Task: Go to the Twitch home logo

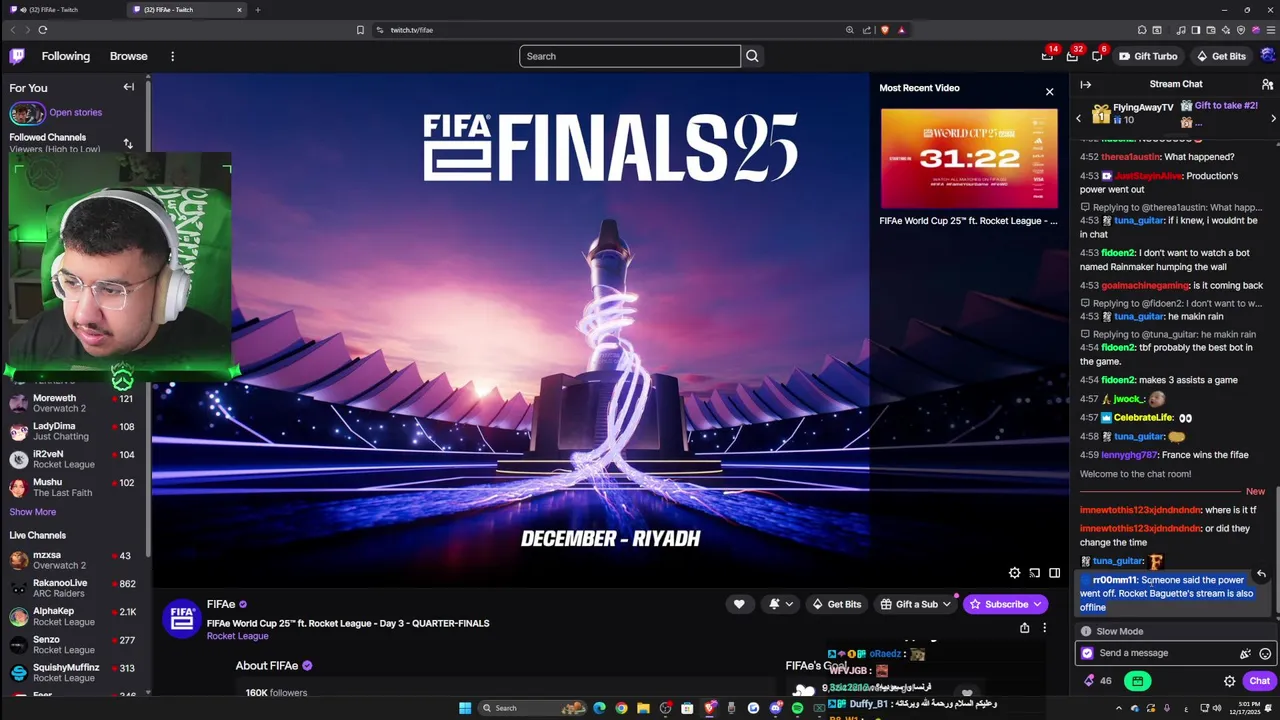Action: click(x=17, y=56)
